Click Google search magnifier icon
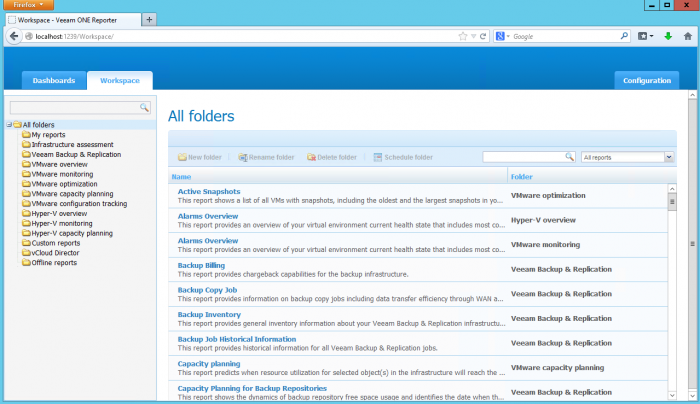The image size is (700, 404). tap(624, 36)
